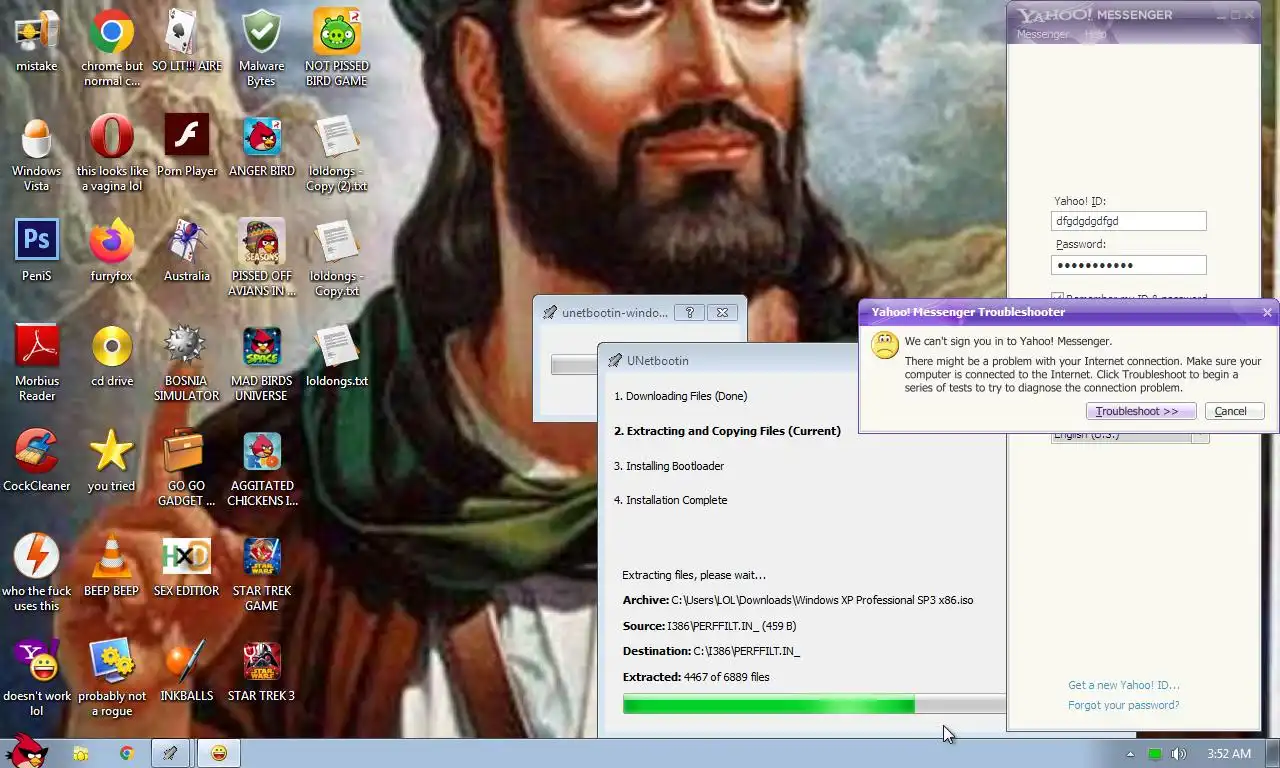Image resolution: width=1280 pixels, height=768 pixels.
Task: Click the 3:52 AM clock
Action: pyautogui.click(x=1229, y=754)
